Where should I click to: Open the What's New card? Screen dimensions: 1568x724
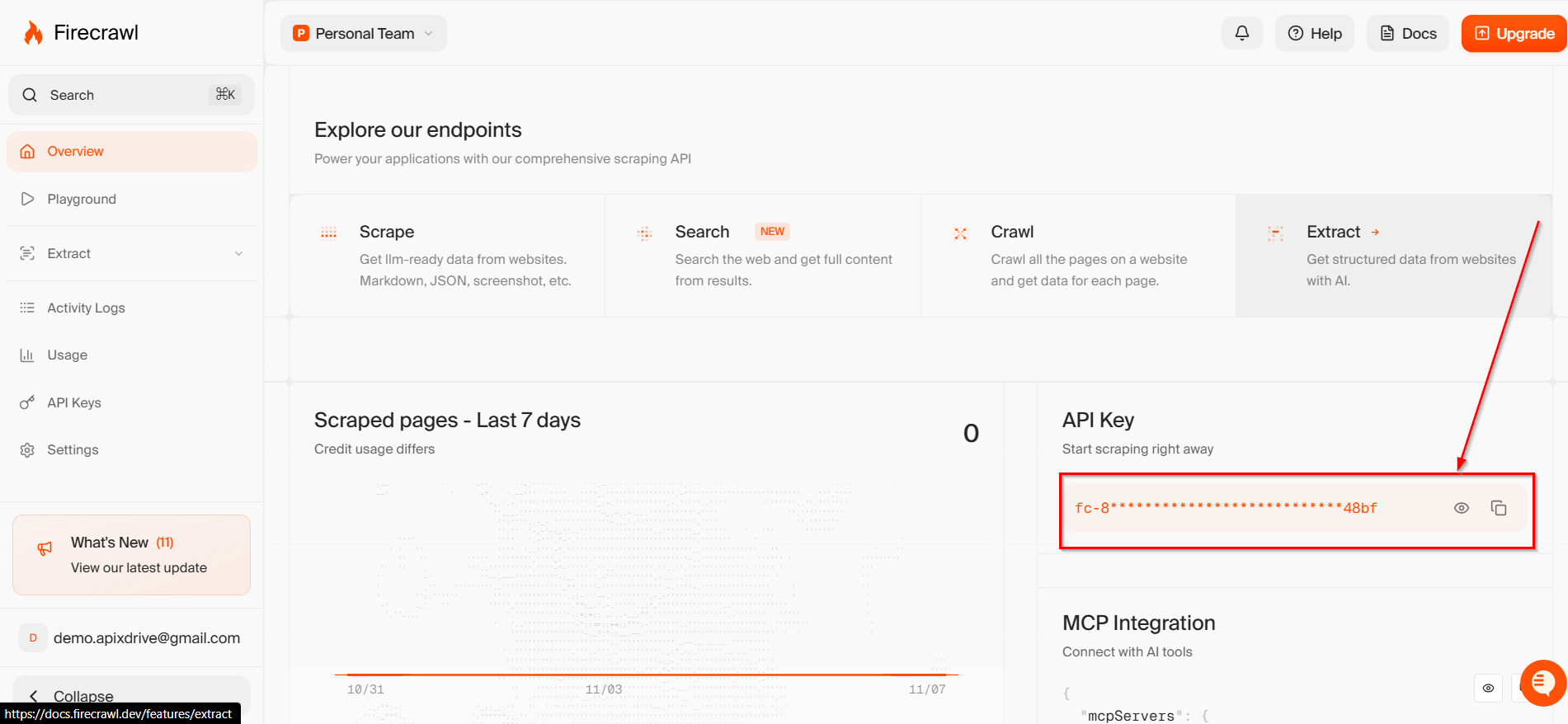pos(132,555)
